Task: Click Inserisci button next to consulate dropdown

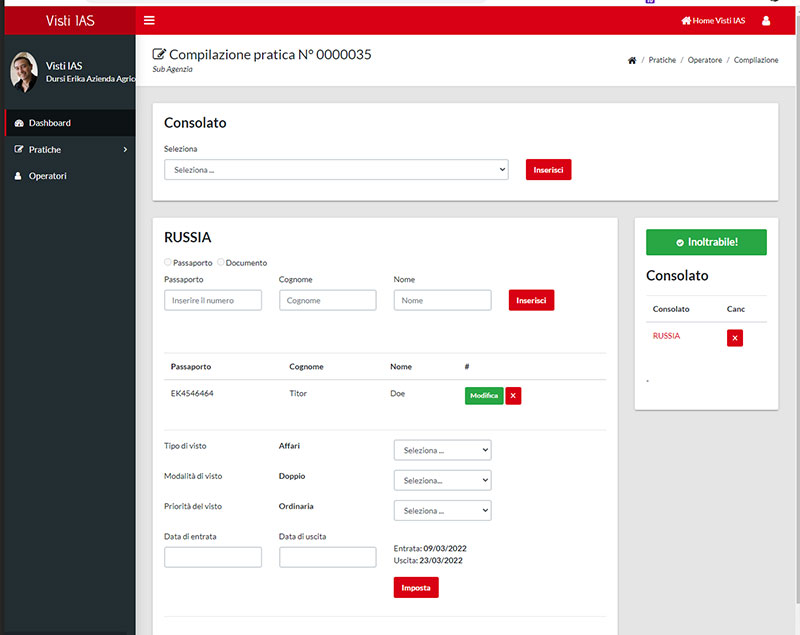Action: click(548, 170)
